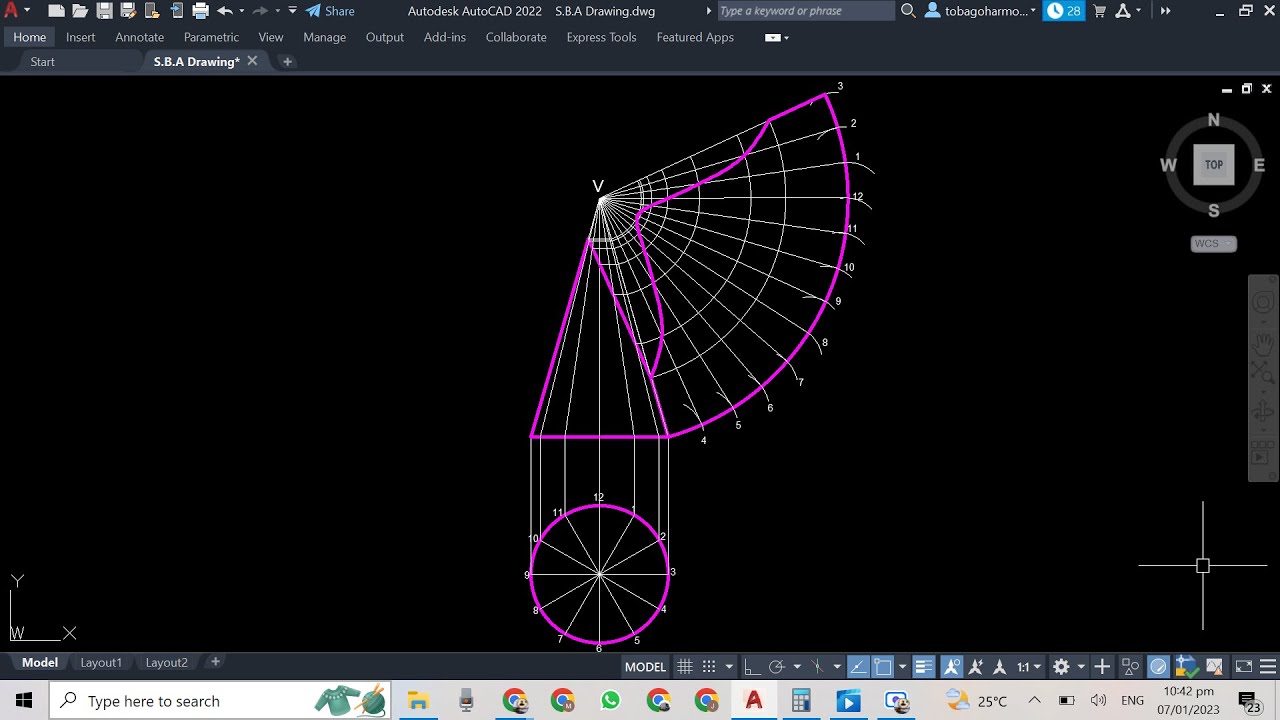
Task: Open the status bar Customization menu icon
Action: pos(1268,667)
